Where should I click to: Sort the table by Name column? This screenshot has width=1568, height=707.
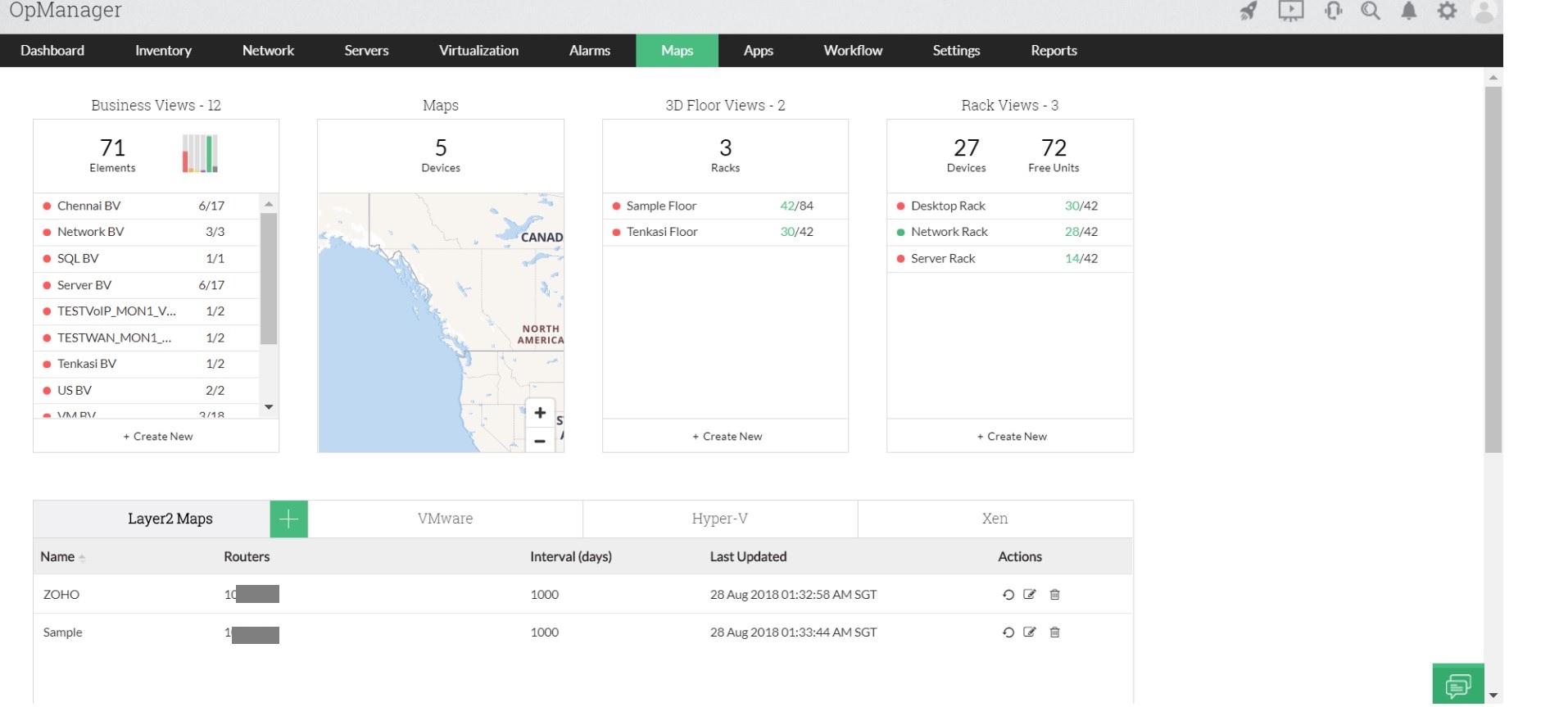(57, 557)
